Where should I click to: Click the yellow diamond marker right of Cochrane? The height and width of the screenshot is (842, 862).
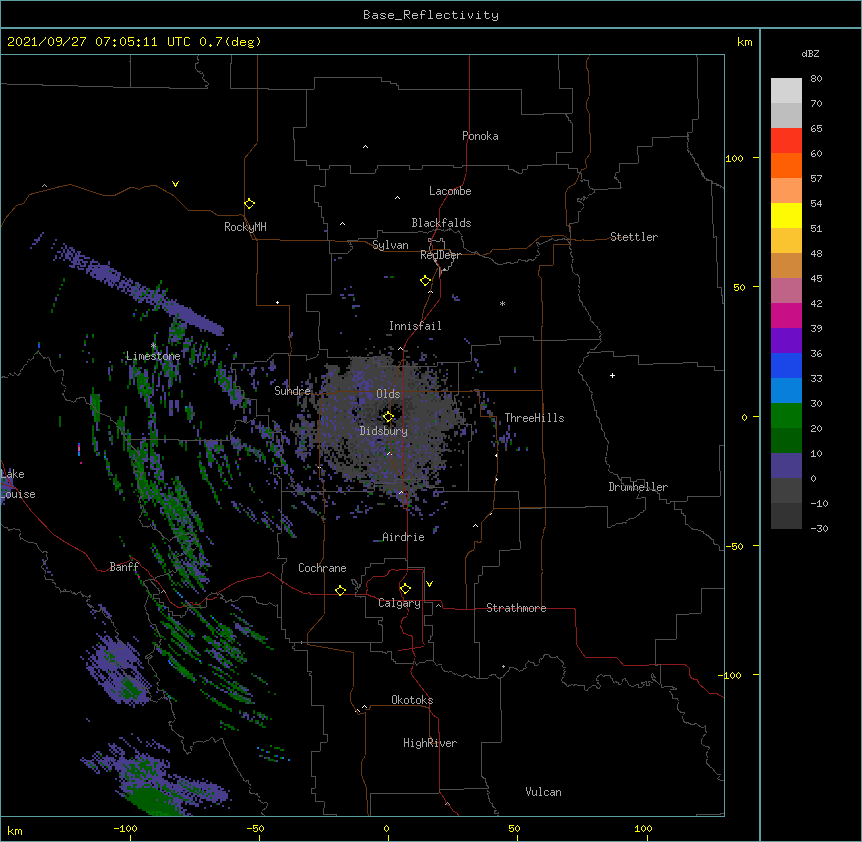340,590
